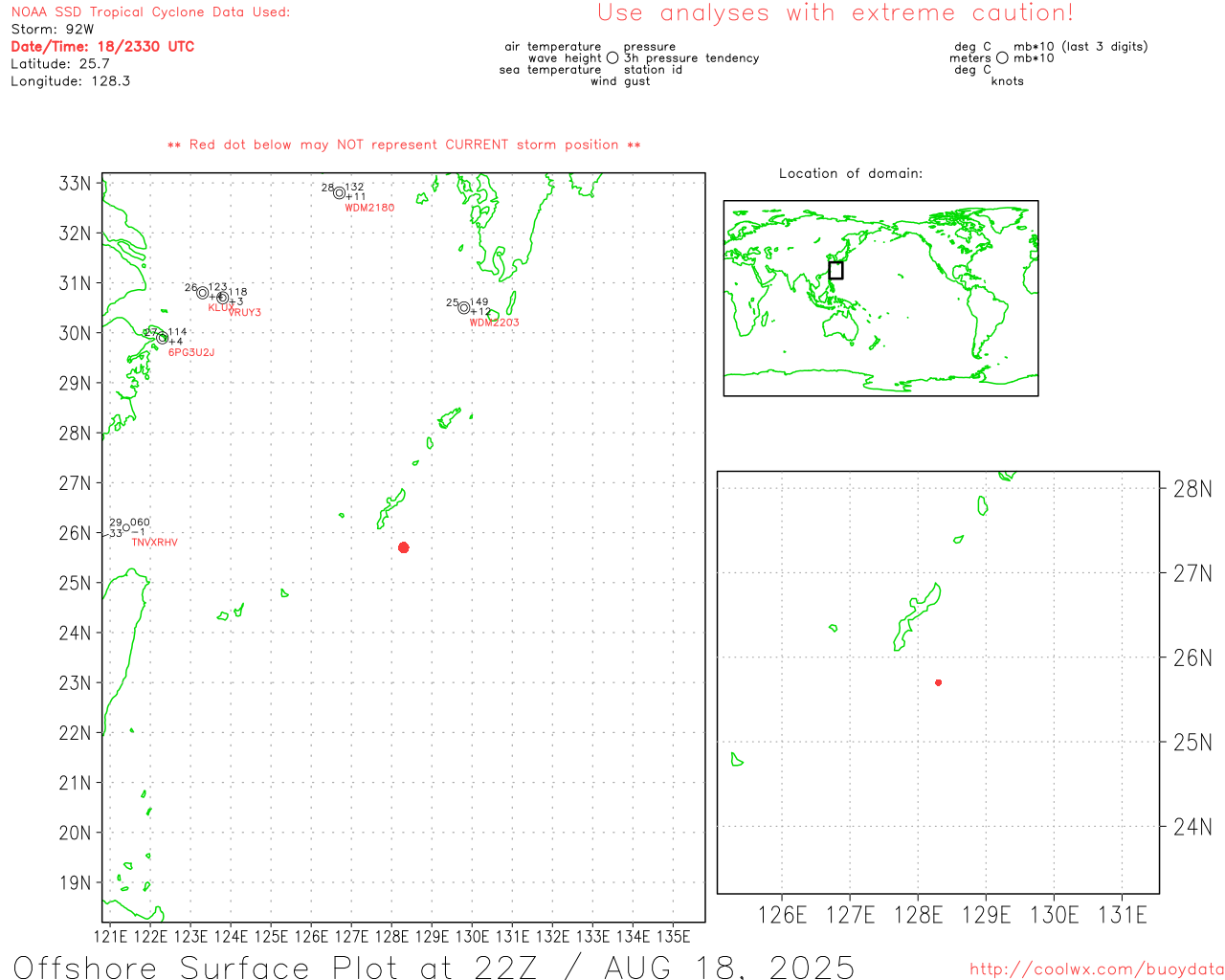
Task: Click the TNVXRHV station circle near 26N
Action: [126, 527]
